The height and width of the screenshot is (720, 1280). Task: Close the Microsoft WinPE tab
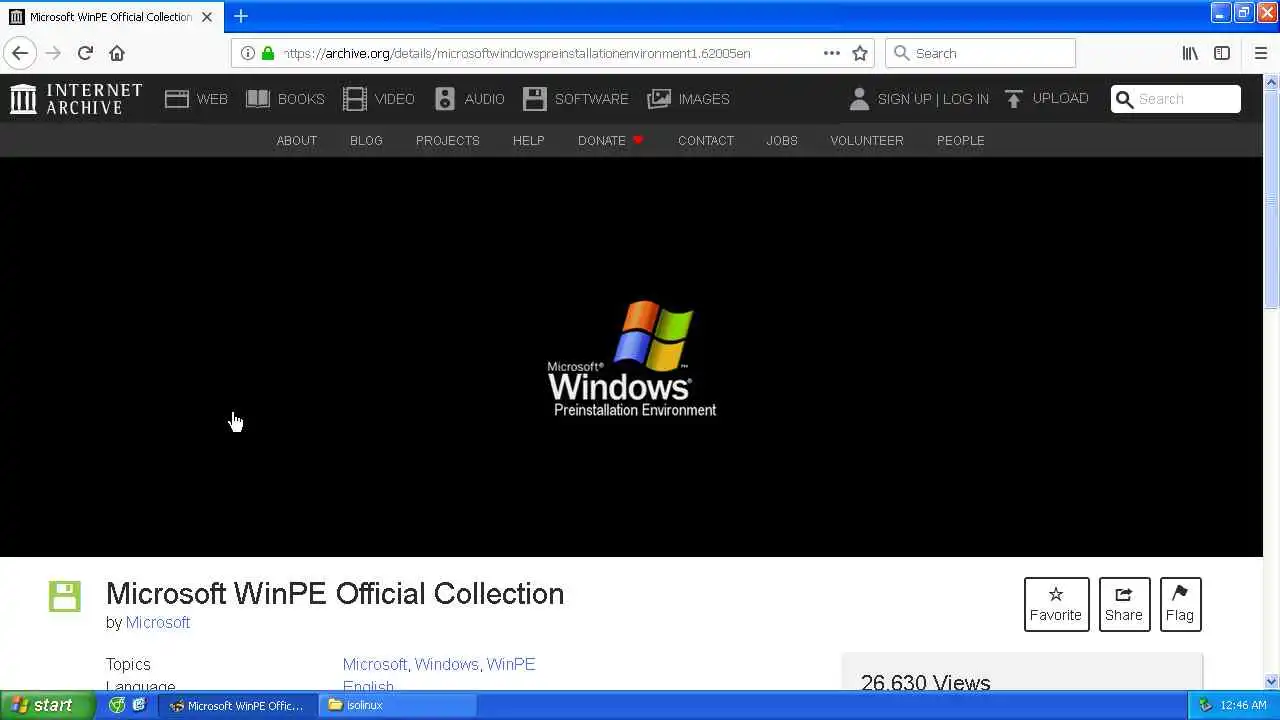point(207,17)
